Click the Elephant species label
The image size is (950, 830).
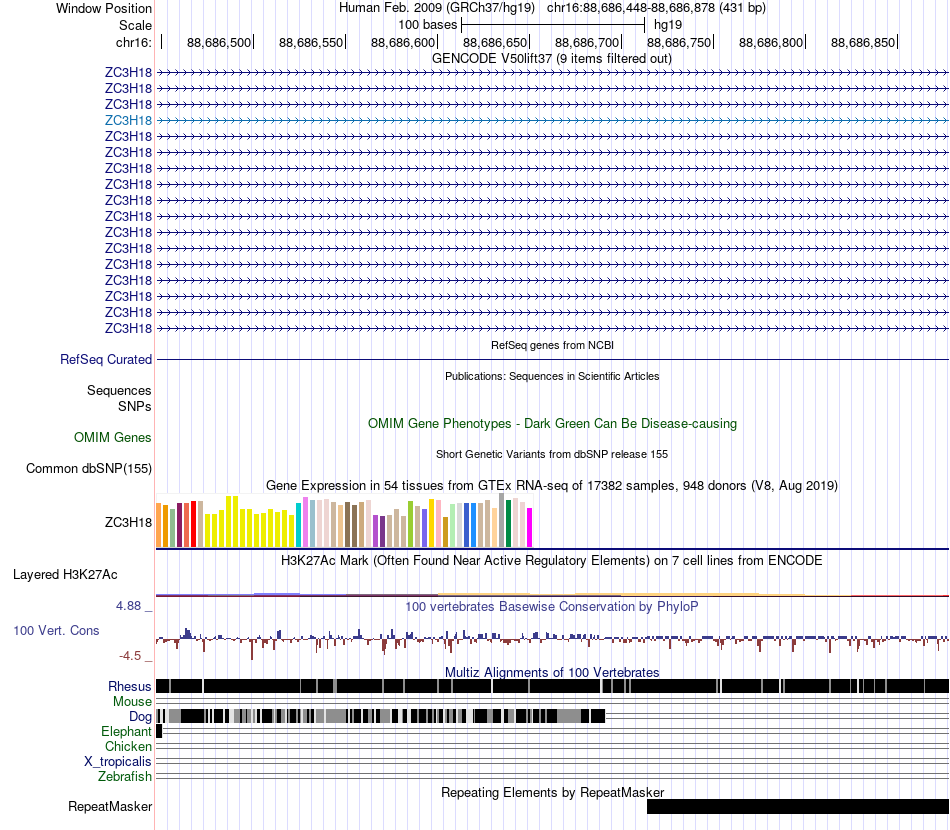pyautogui.click(x=126, y=732)
